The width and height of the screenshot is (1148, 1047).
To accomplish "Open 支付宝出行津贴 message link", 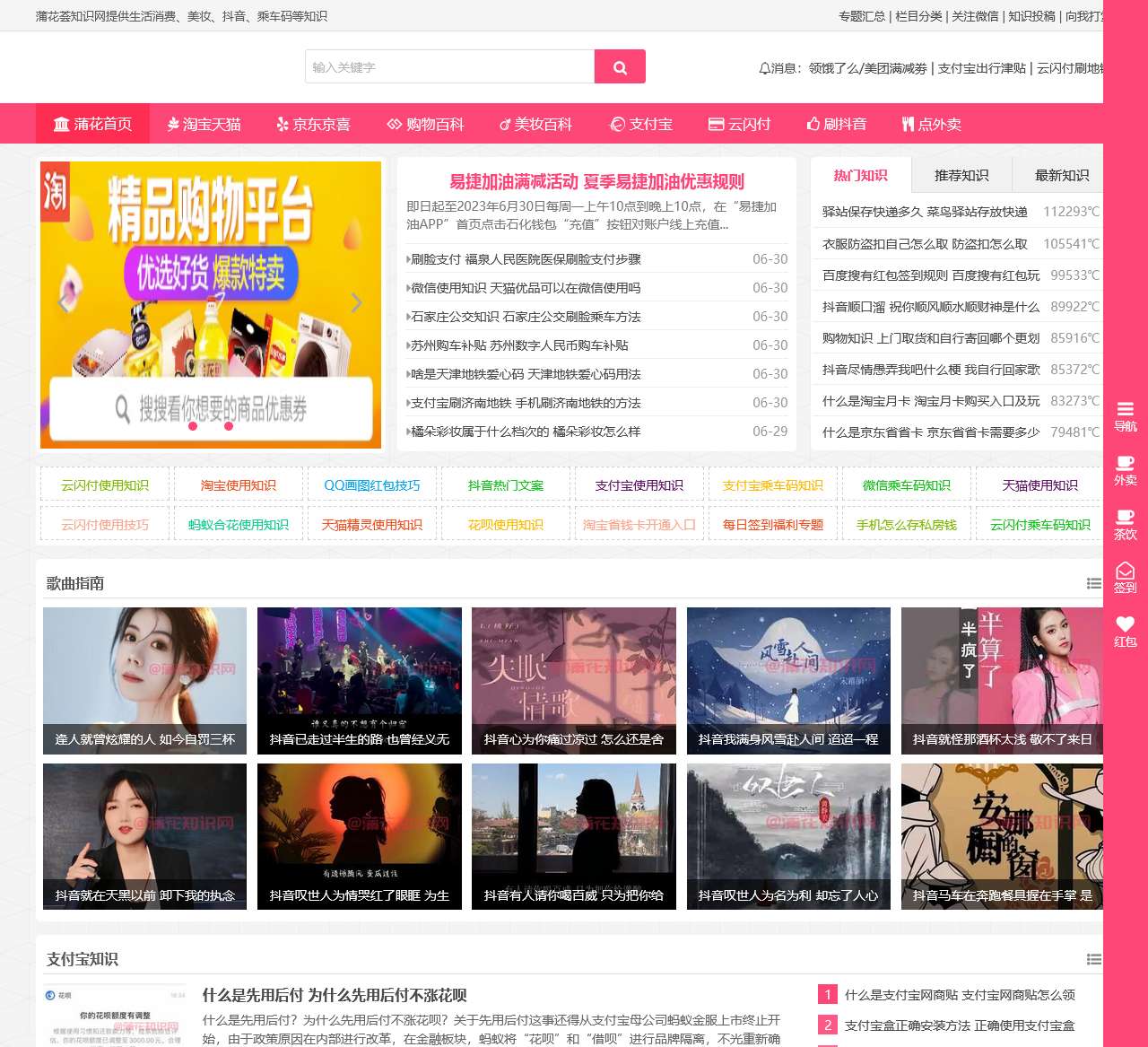I will 982,68.
